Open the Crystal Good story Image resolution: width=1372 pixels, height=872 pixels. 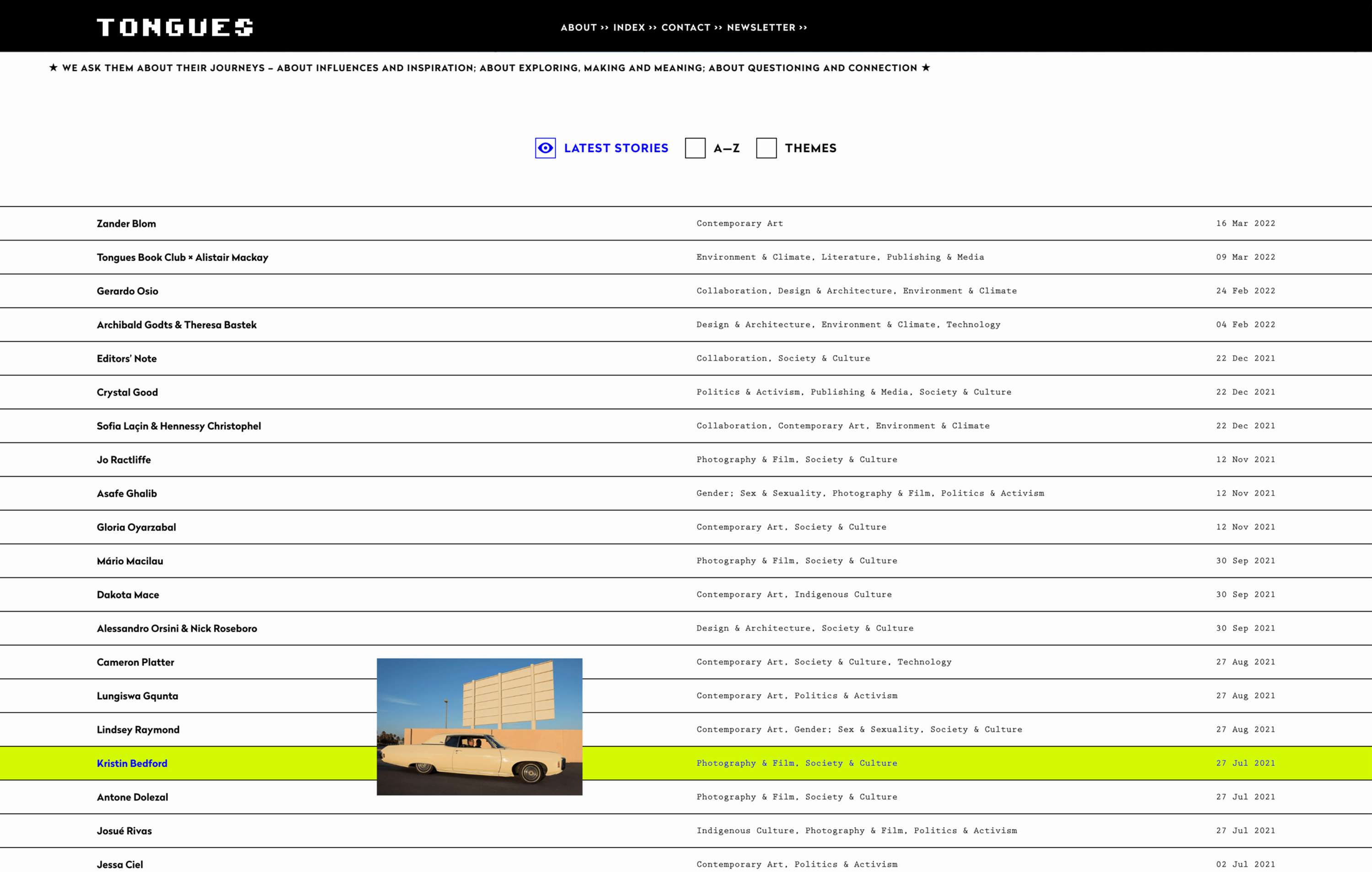point(127,392)
